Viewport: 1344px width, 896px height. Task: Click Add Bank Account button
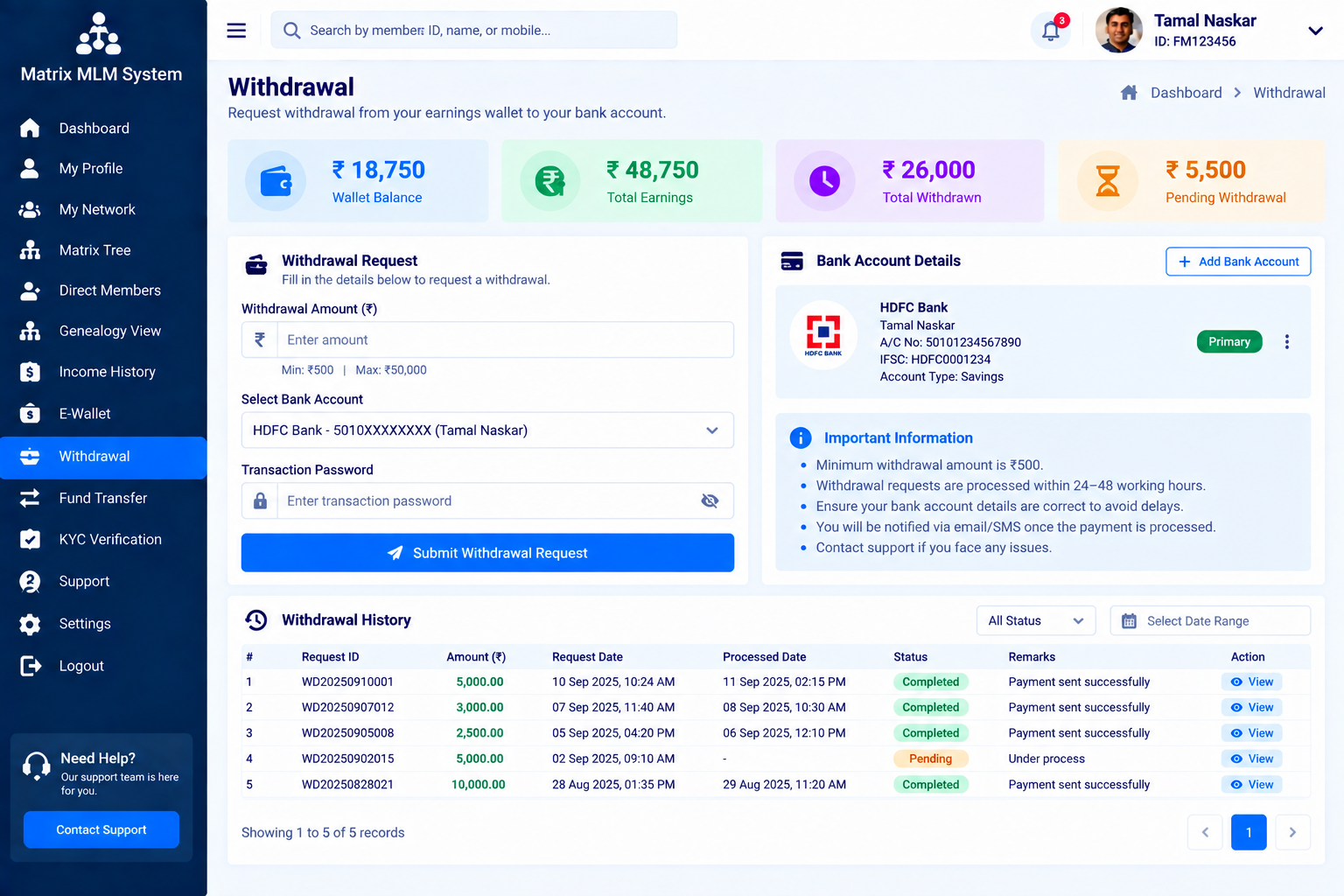pos(1238,262)
